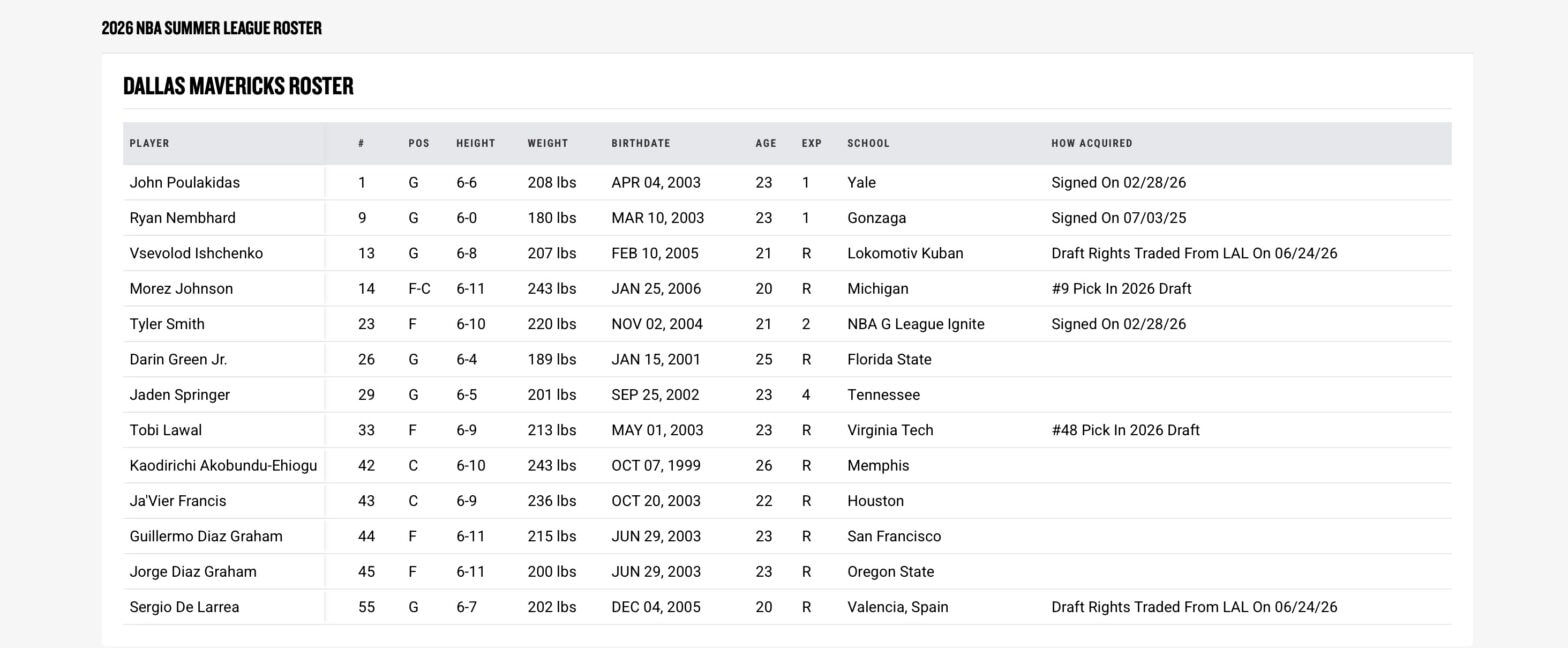The width and height of the screenshot is (1568, 648).
Task: Select jersey number 55 cell
Action: 367,607
